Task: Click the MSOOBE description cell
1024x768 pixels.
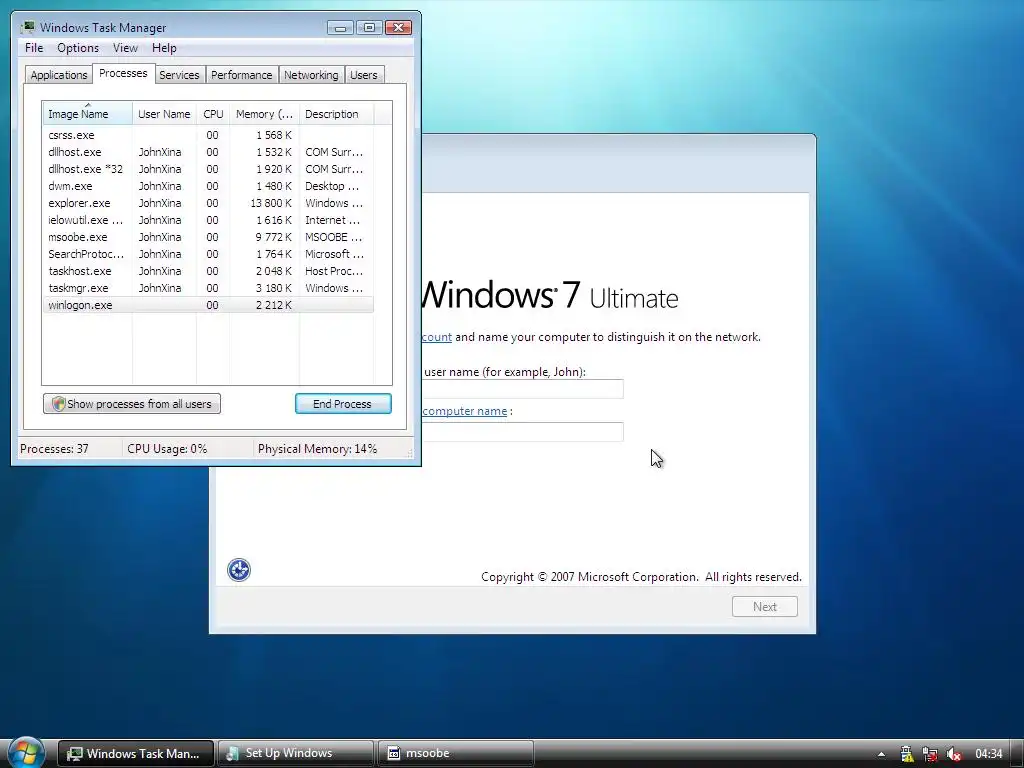Action: (x=333, y=237)
